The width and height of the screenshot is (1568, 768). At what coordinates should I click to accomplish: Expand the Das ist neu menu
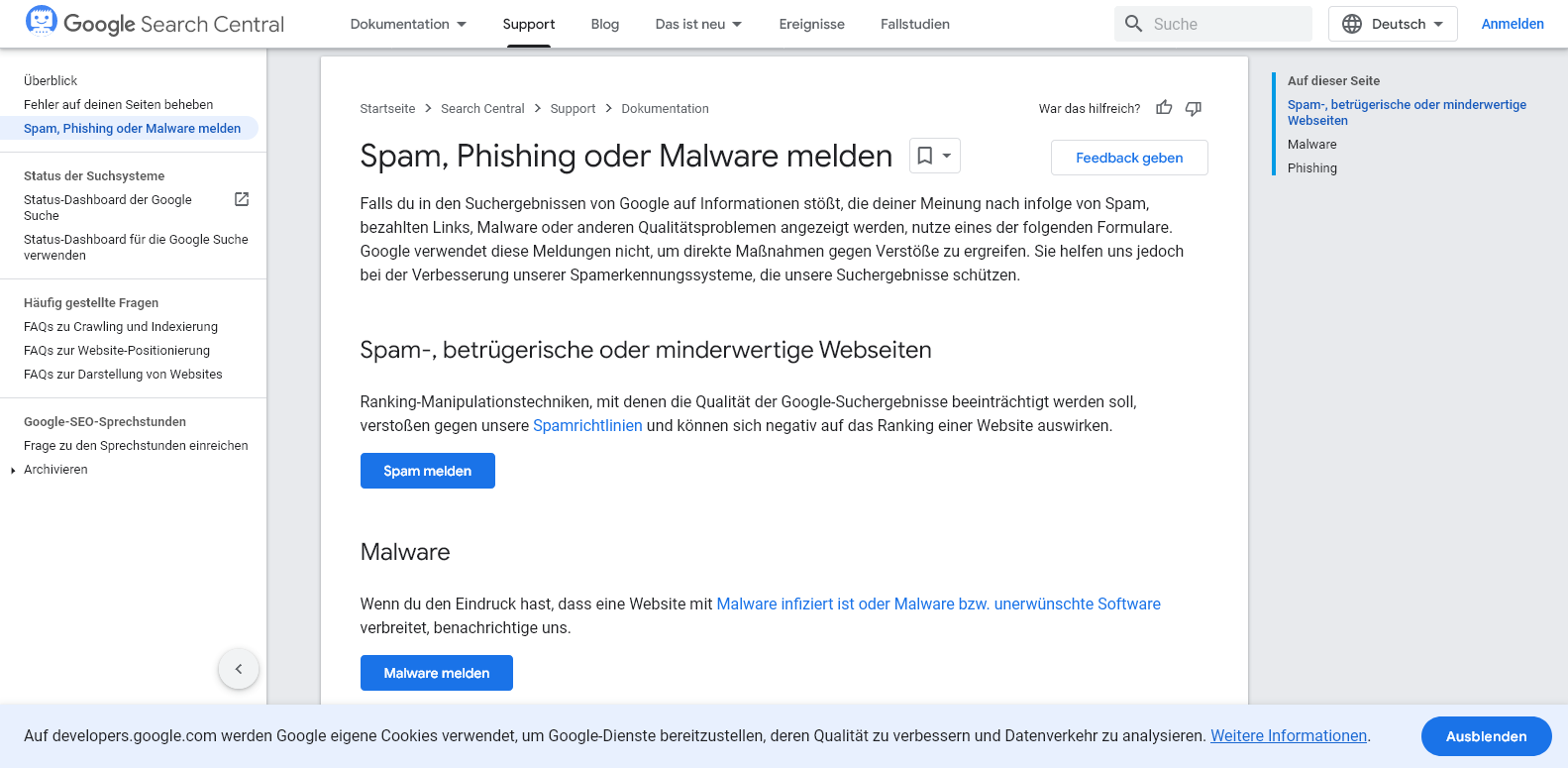pos(698,24)
